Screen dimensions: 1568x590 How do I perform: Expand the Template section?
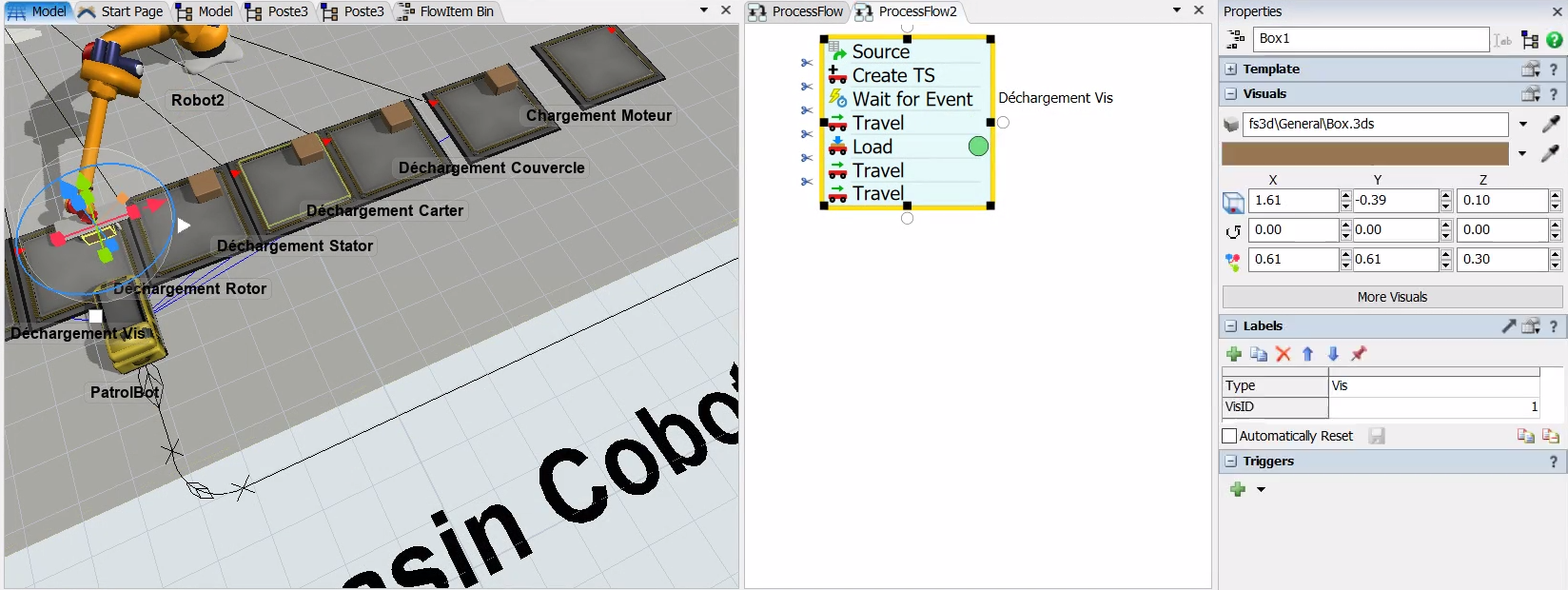[x=1231, y=69]
